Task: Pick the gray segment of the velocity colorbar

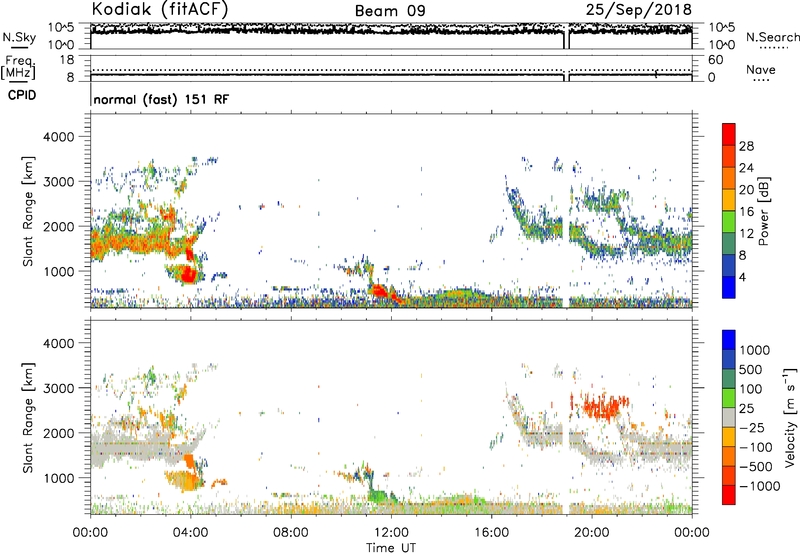Action: click(729, 418)
